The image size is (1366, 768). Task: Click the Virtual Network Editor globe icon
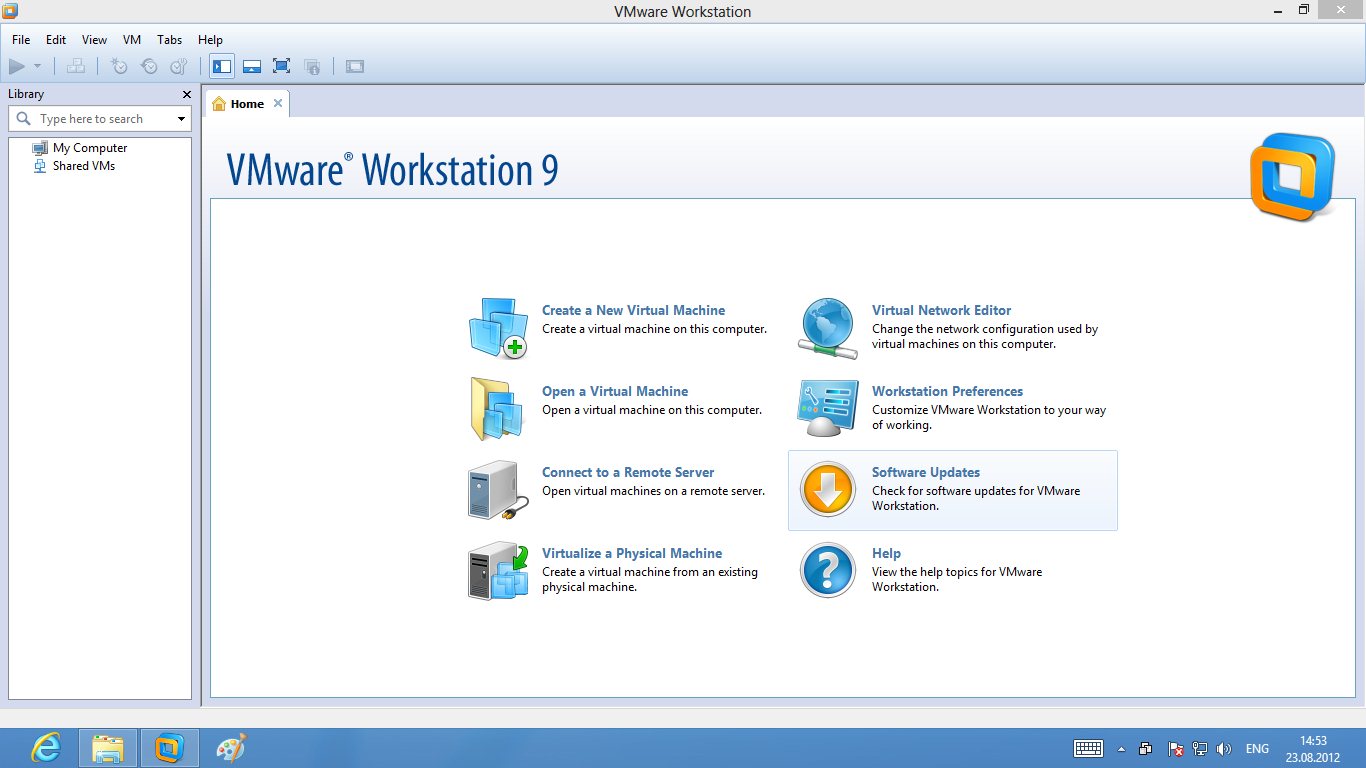pos(828,328)
